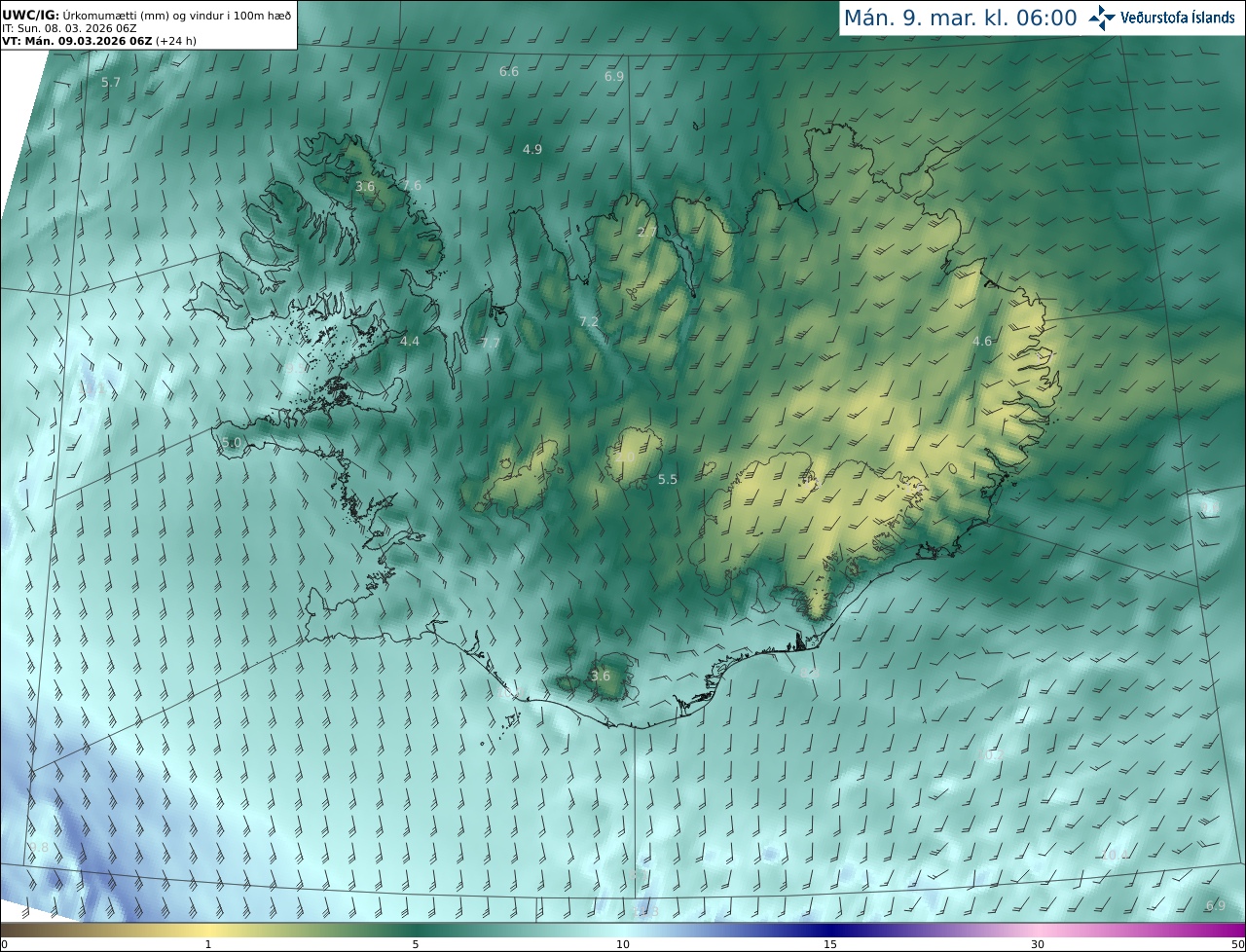Click the 'UWC/IG: Úrkomumætti (mm)' title line

tap(147, 14)
